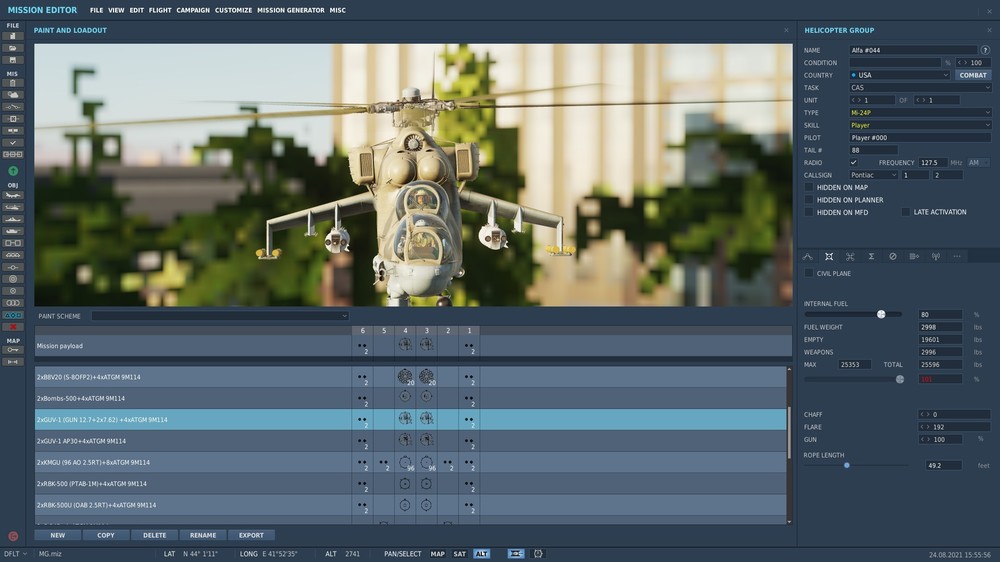Check the CIVIL PLANE checkbox

809,273
